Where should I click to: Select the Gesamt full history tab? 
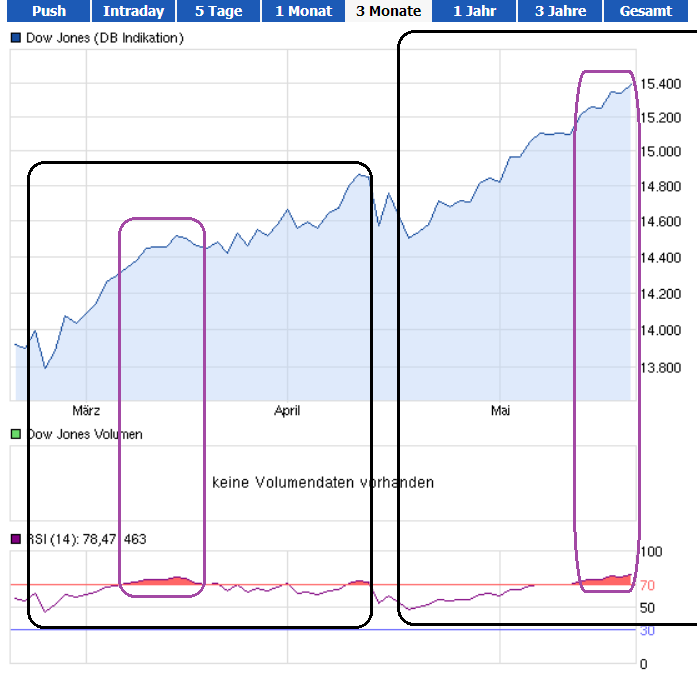(x=645, y=11)
